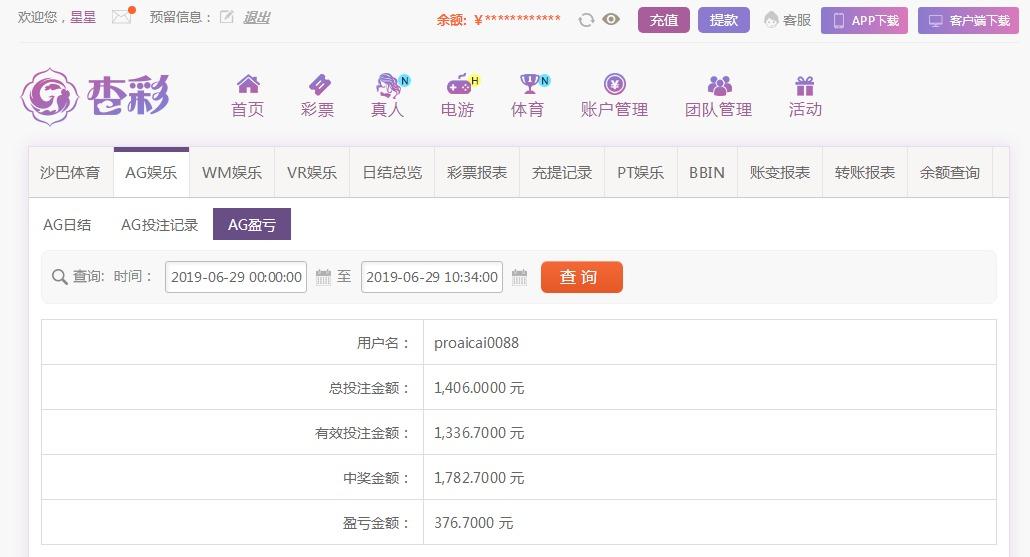
Task: Click the username 星星 in the header
Action: point(83,17)
